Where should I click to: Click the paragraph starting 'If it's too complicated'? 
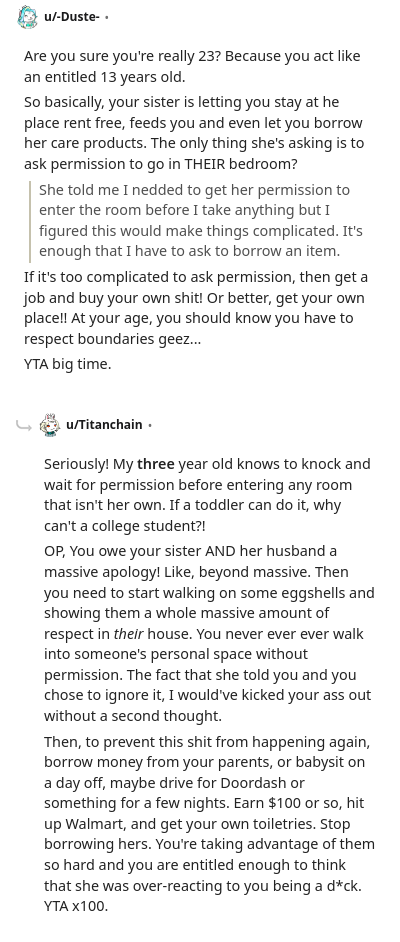pos(196,308)
